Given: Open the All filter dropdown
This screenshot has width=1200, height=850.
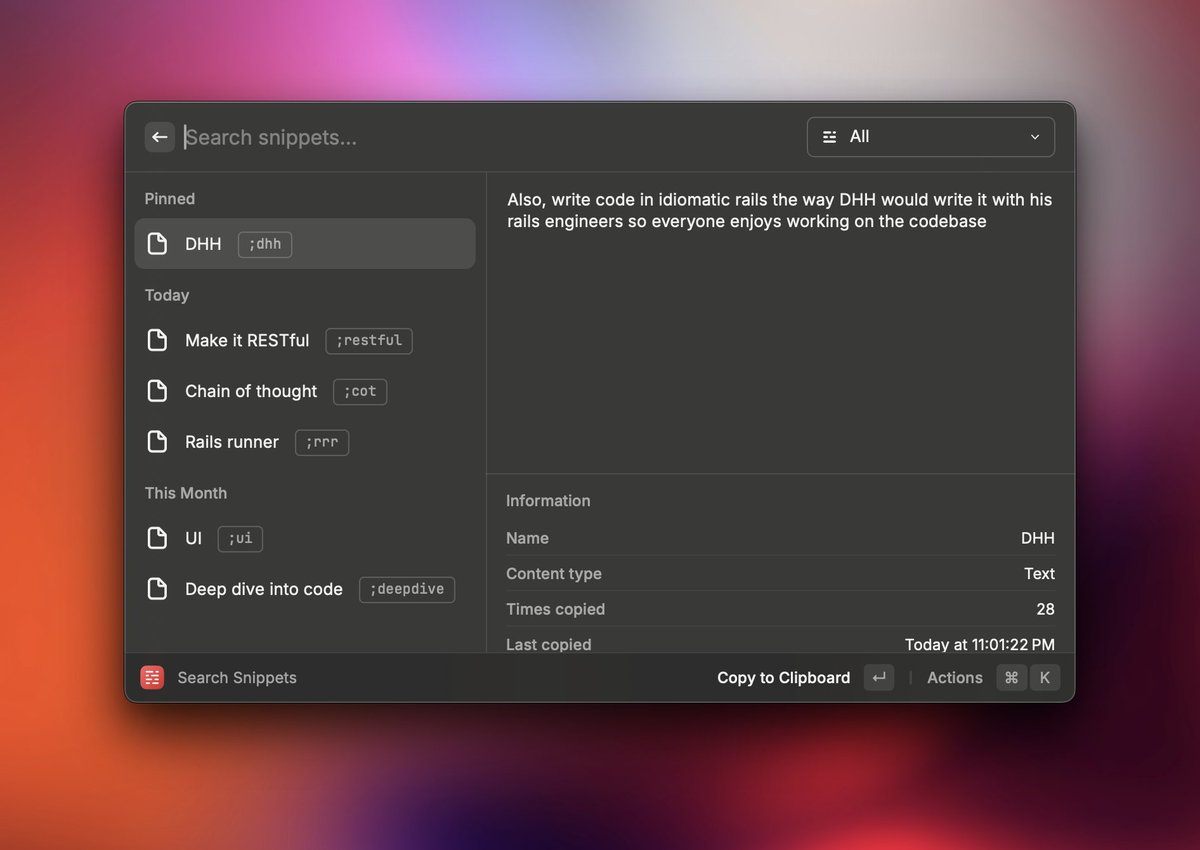Looking at the screenshot, I should click(930, 137).
